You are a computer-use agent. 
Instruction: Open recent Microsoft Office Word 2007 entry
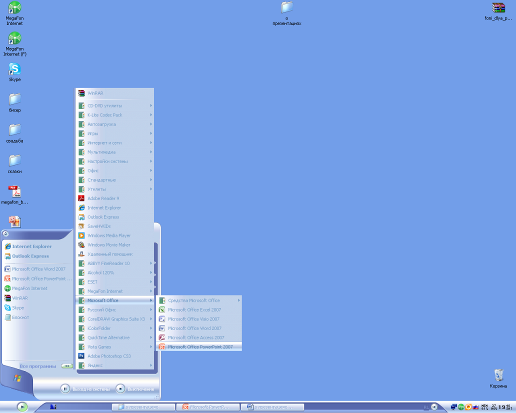(x=37, y=269)
